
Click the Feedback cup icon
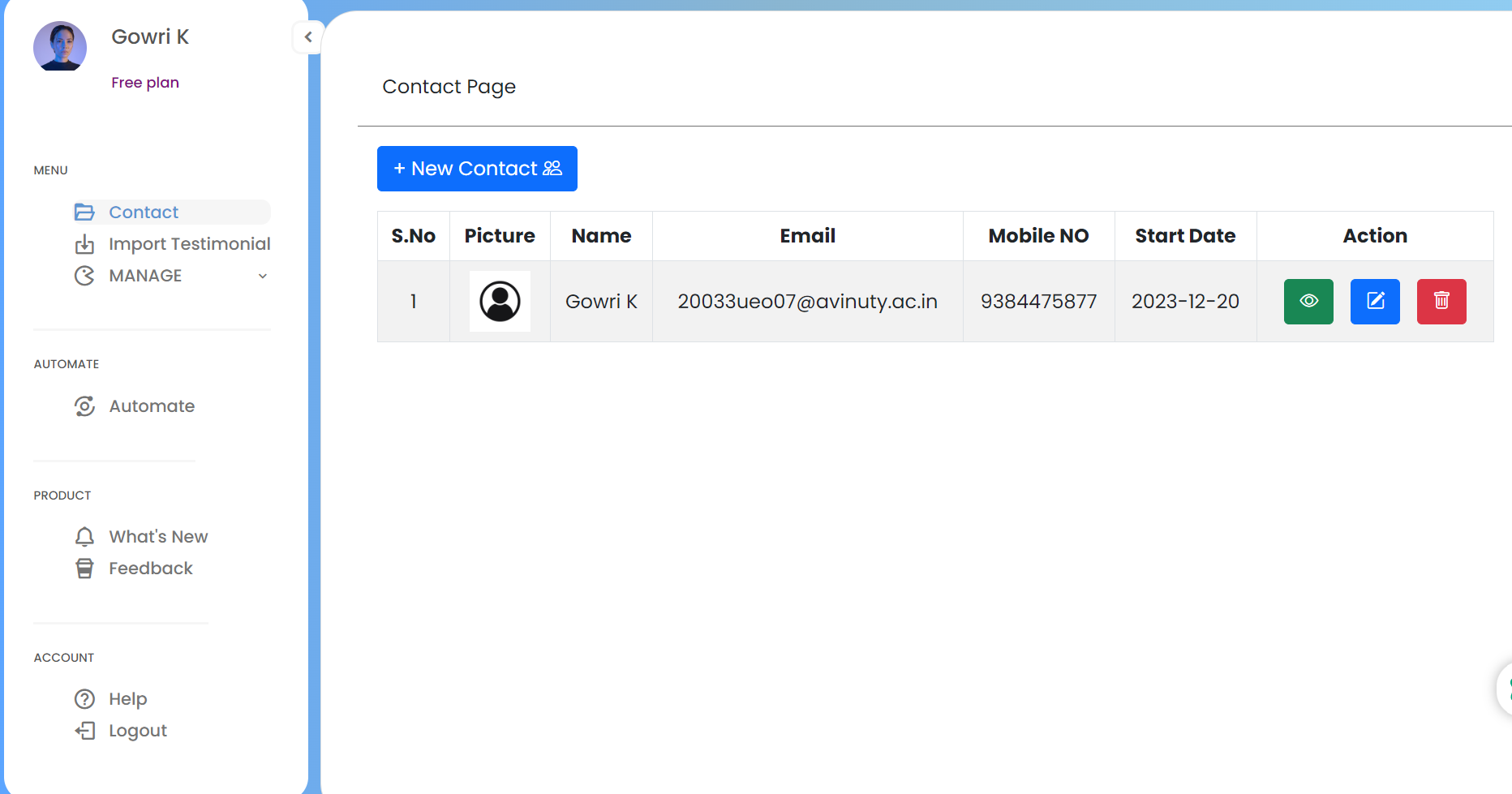coord(84,569)
